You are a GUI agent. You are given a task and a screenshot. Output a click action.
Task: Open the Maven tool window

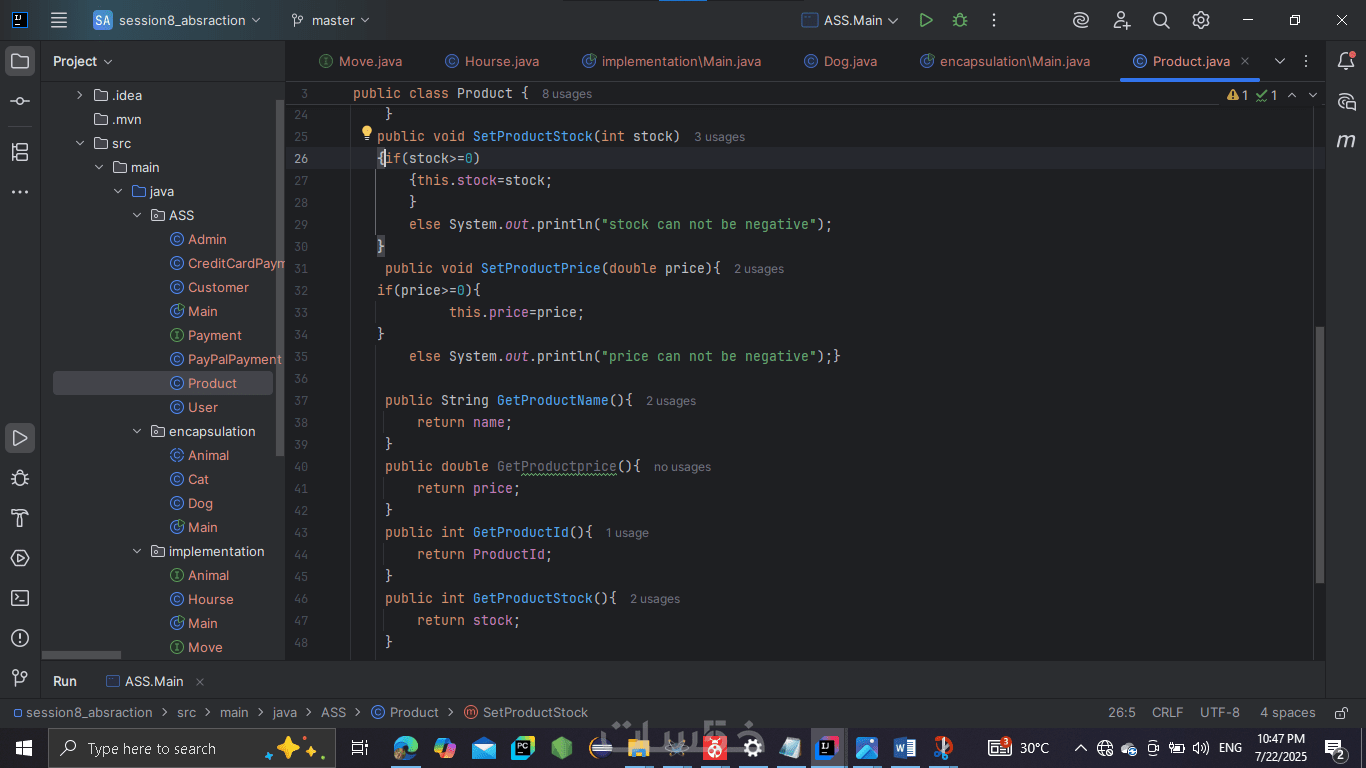[x=1346, y=141]
